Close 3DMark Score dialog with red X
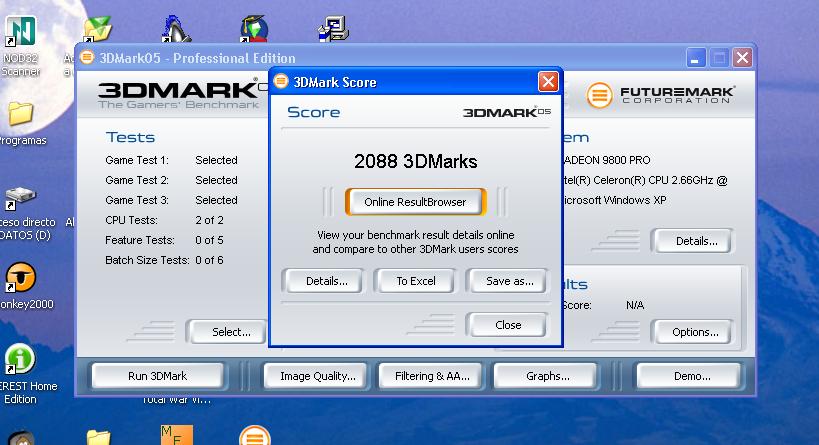 click(548, 82)
